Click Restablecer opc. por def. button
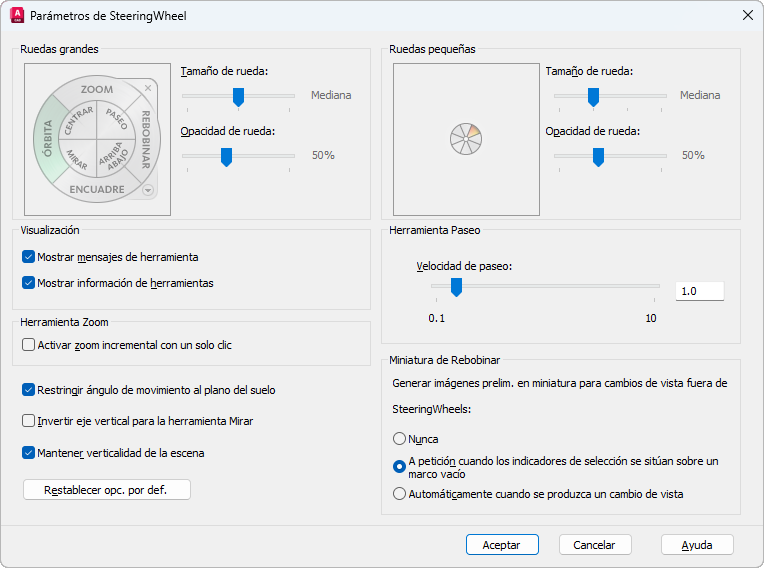This screenshot has height=568, width=764. tap(107, 490)
